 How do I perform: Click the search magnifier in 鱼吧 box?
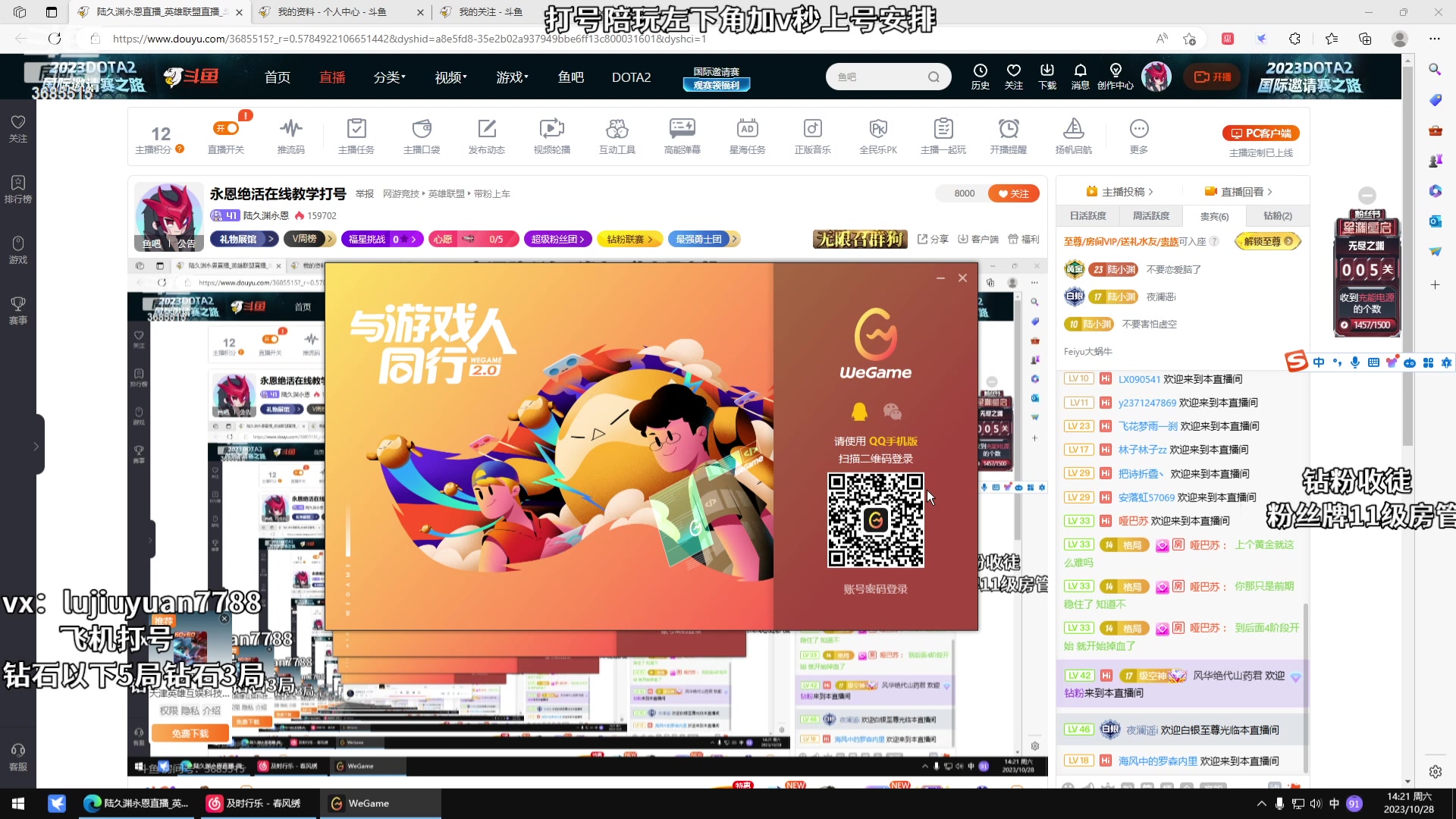(934, 77)
